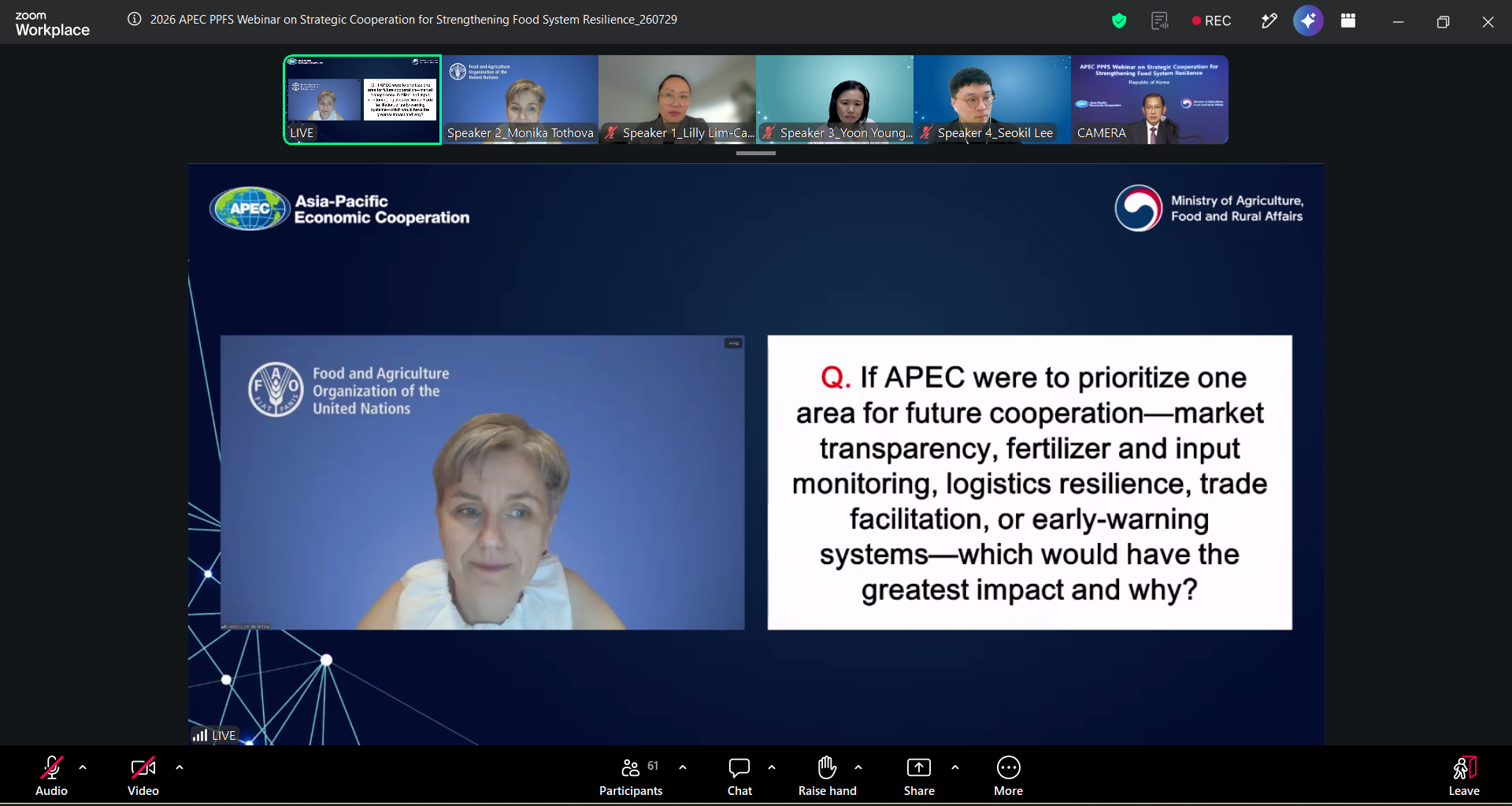
Task: Expand share options arrow
Action: coord(955,767)
